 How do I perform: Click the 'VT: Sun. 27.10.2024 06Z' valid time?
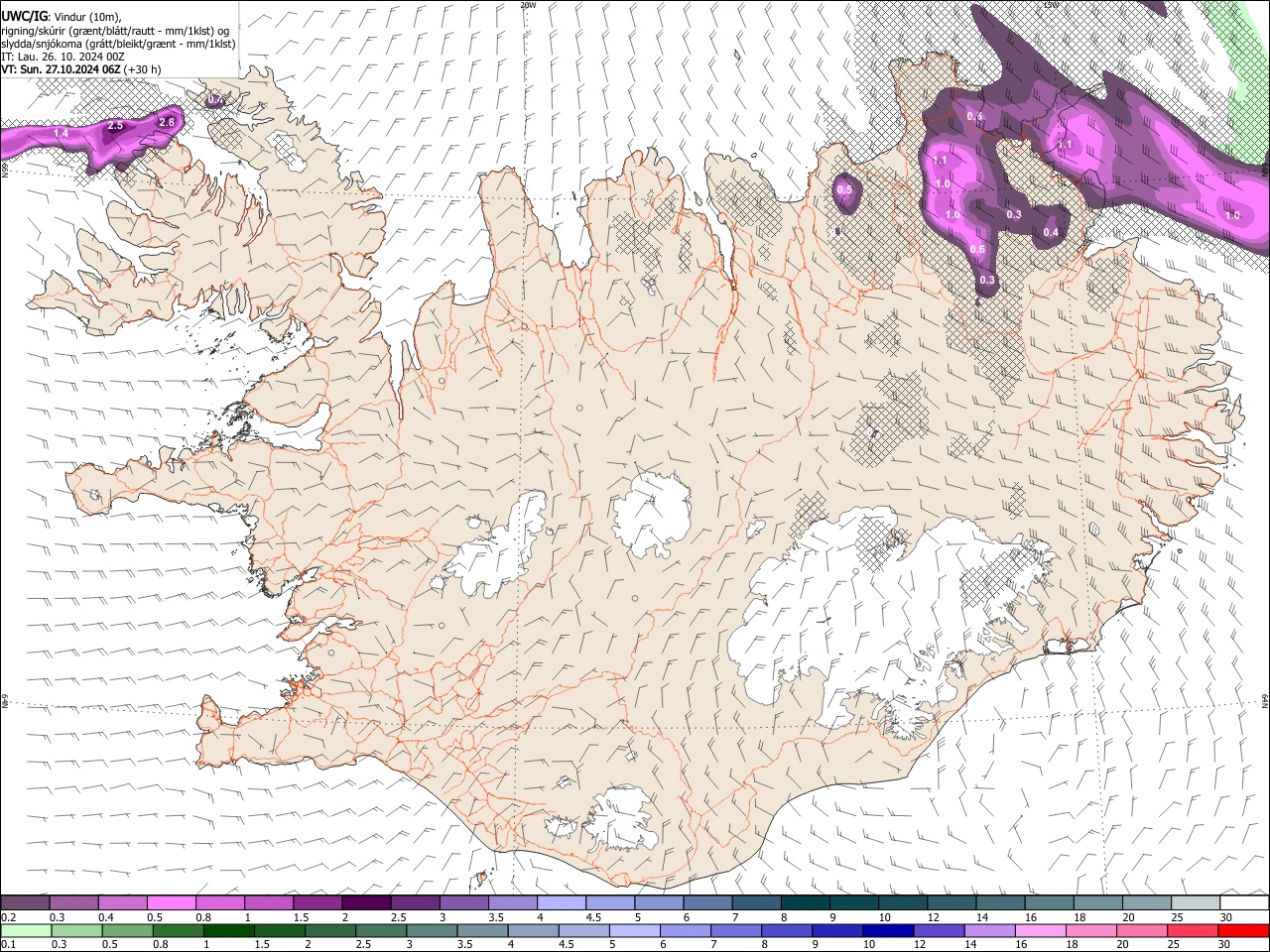click(61, 69)
